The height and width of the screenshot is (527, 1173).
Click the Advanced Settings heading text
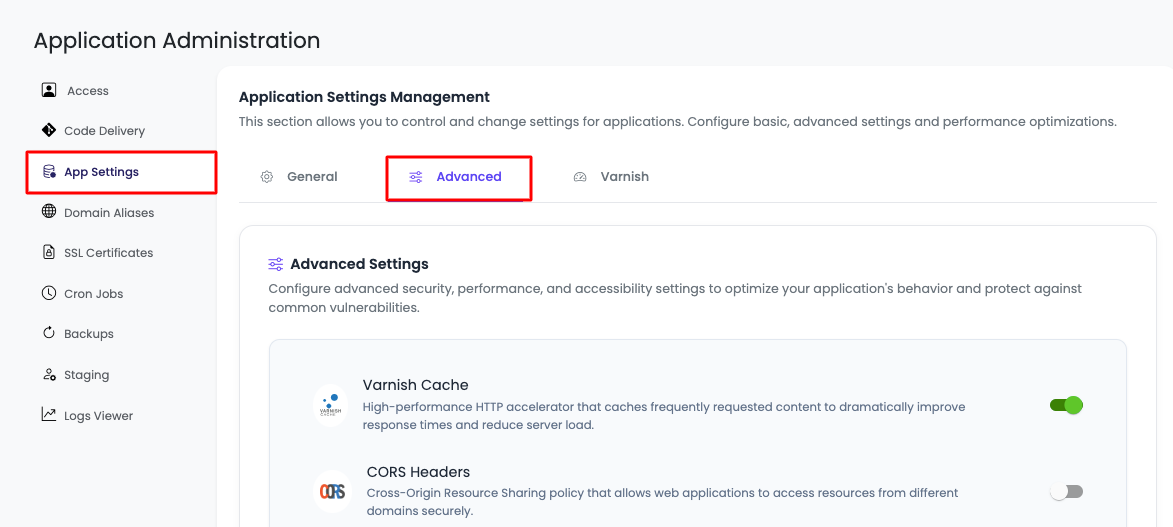[359, 264]
